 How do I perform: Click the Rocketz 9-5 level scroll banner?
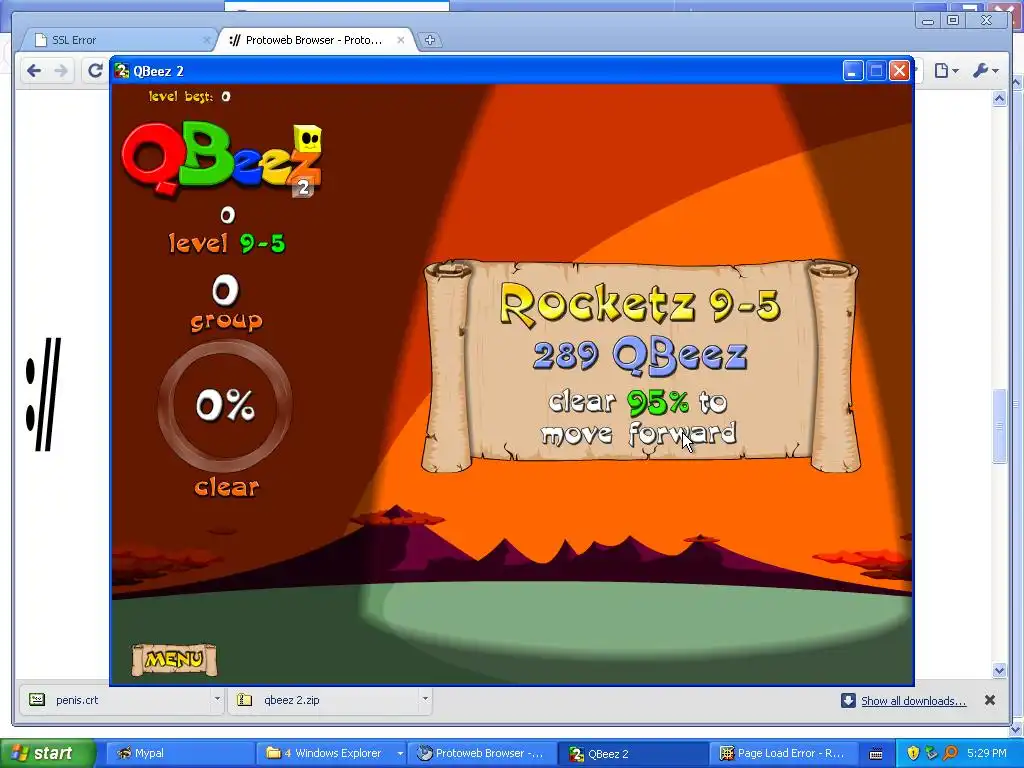pos(641,364)
